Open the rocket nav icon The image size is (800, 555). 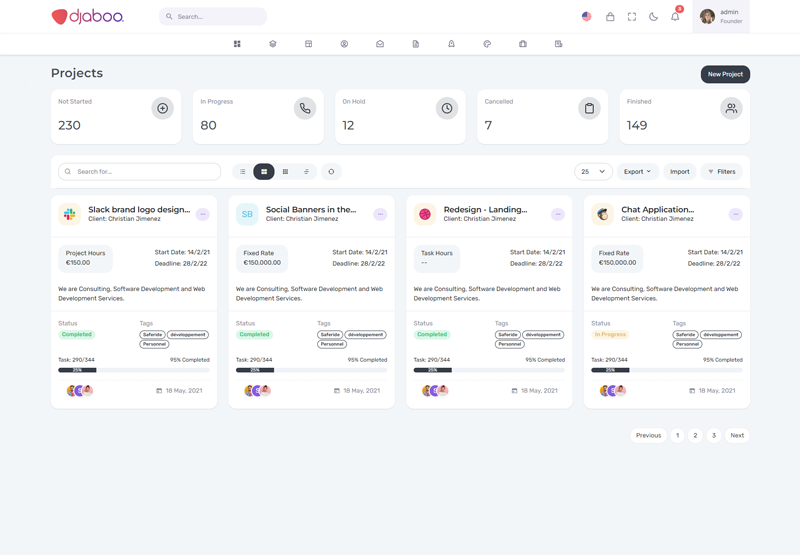coord(452,44)
